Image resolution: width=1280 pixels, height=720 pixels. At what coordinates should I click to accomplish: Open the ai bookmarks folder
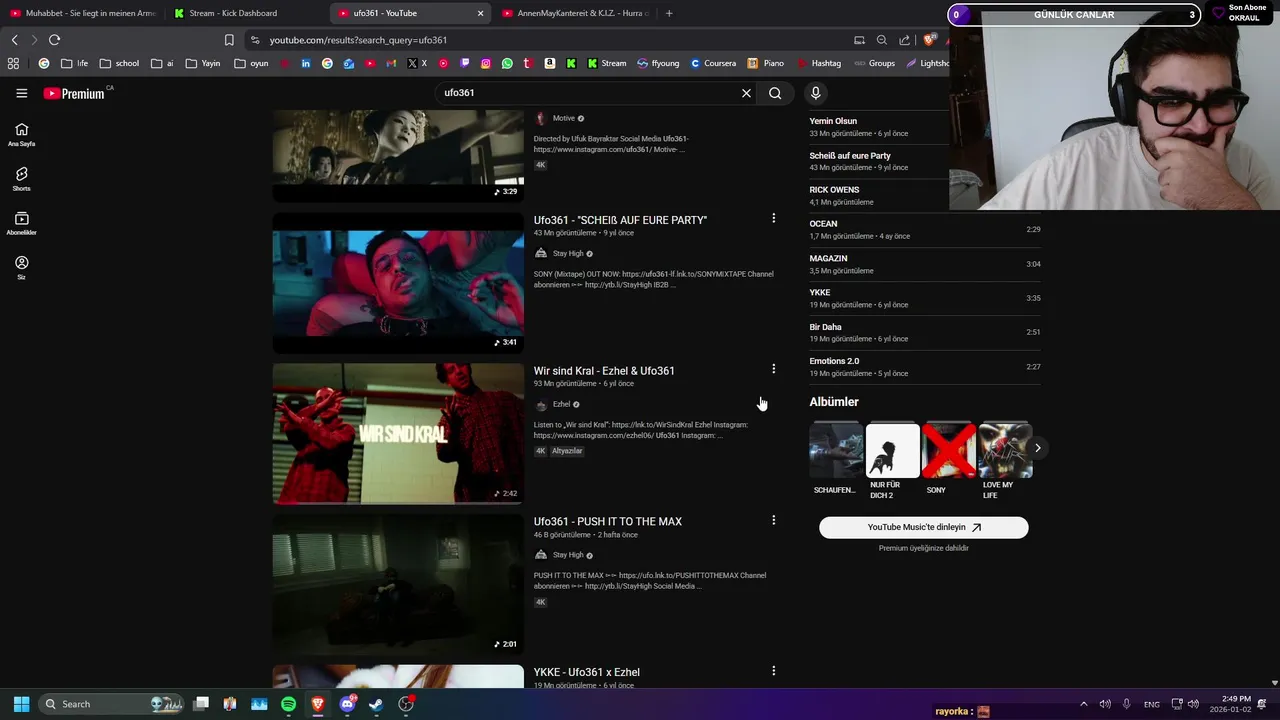162,63
